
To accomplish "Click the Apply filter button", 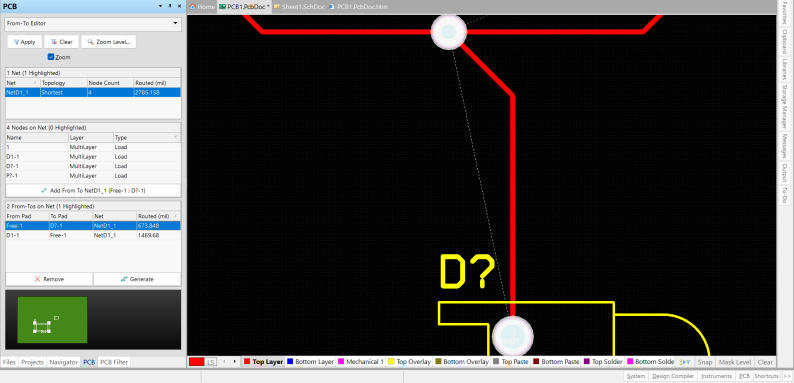I will [x=24, y=42].
